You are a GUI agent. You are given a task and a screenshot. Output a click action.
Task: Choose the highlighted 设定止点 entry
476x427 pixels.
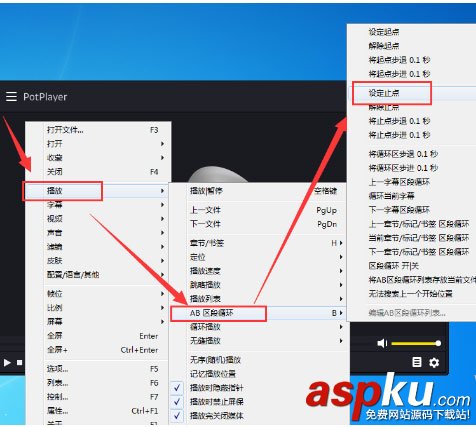pyautogui.click(x=412, y=93)
